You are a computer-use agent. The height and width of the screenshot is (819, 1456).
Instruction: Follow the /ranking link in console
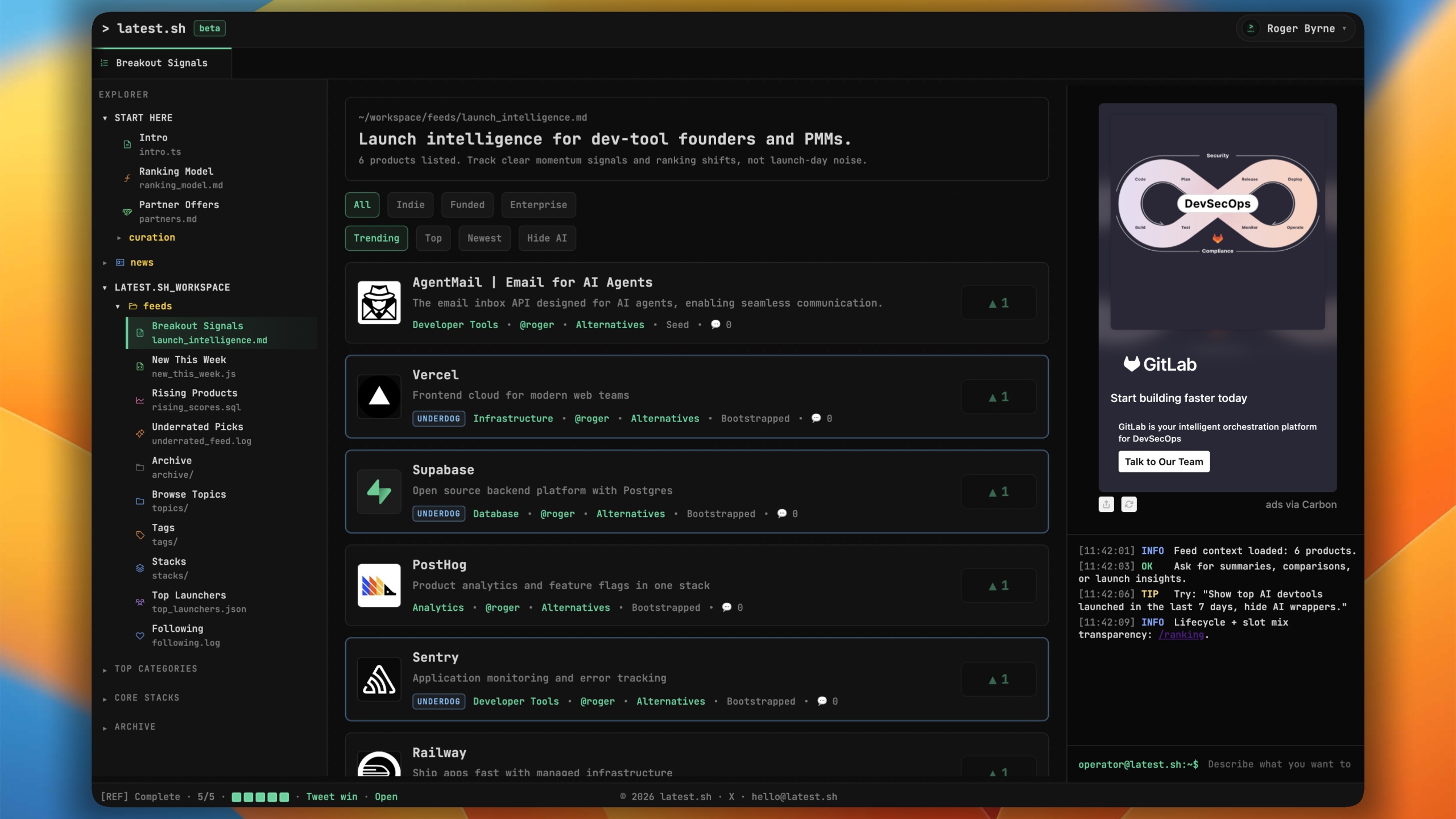pos(1181,635)
